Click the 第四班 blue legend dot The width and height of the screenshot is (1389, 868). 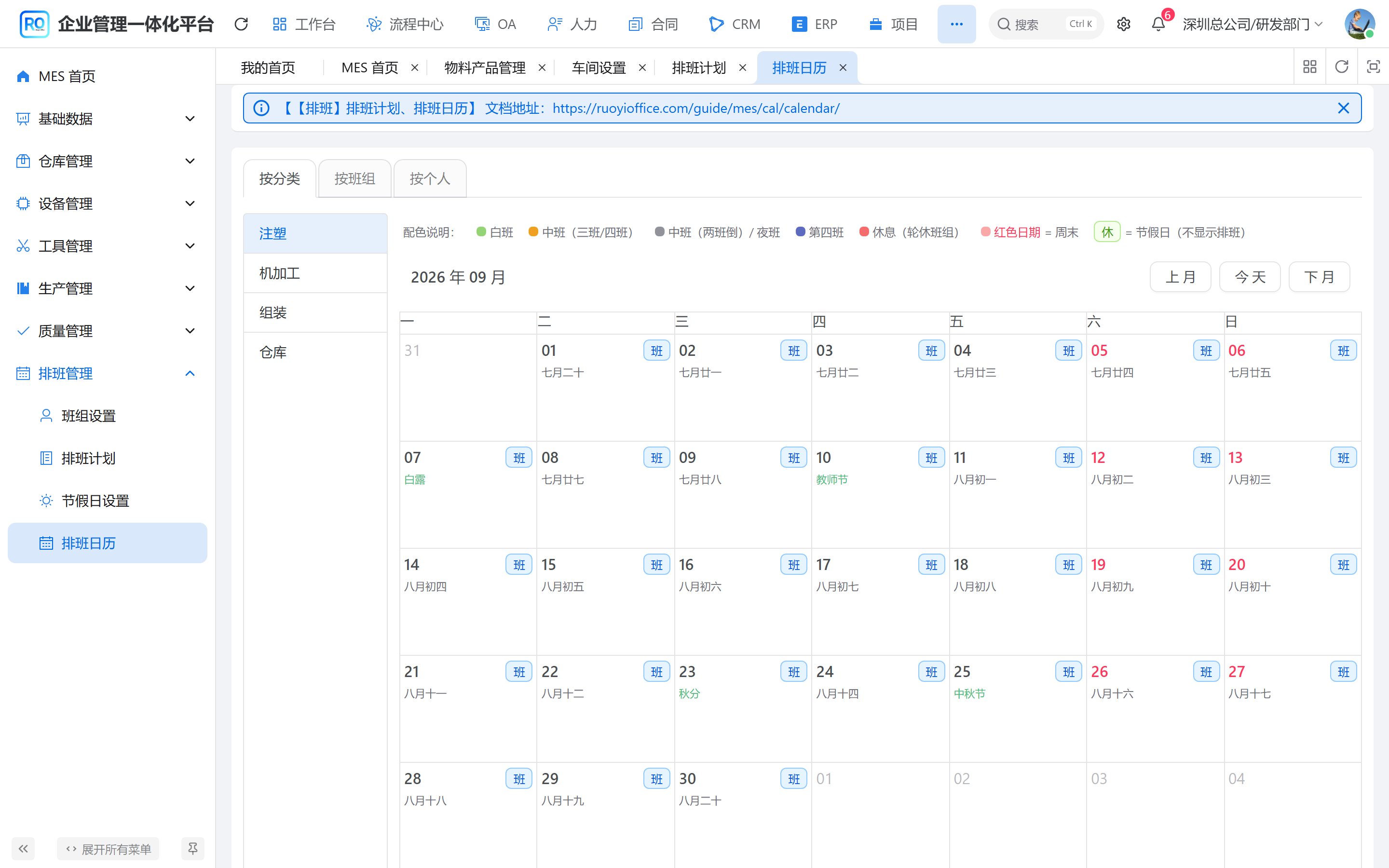coord(800,231)
